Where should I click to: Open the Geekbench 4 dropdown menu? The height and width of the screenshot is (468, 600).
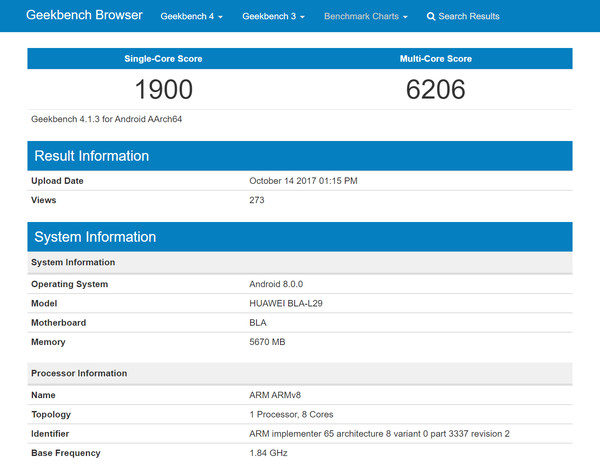[191, 16]
